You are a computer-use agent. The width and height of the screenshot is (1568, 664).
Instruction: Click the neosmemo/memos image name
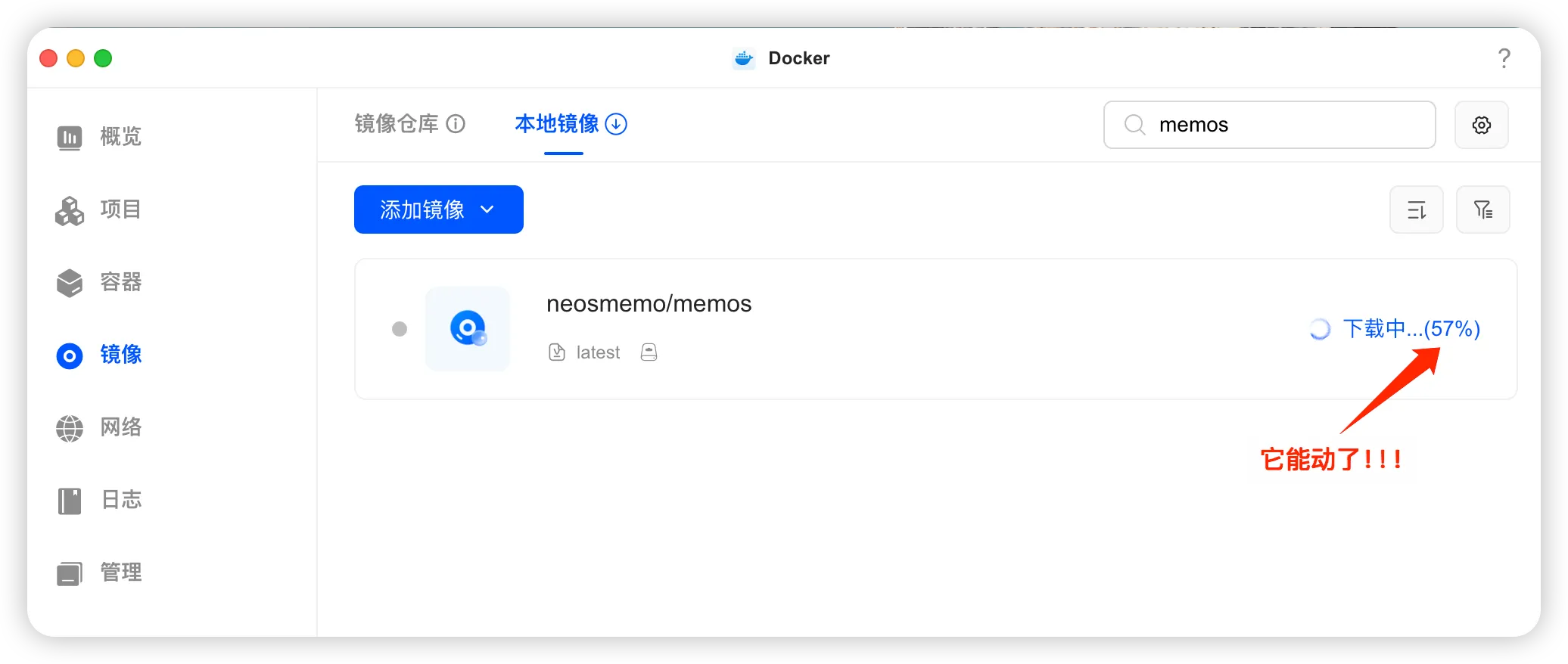click(x=649, y=304)
